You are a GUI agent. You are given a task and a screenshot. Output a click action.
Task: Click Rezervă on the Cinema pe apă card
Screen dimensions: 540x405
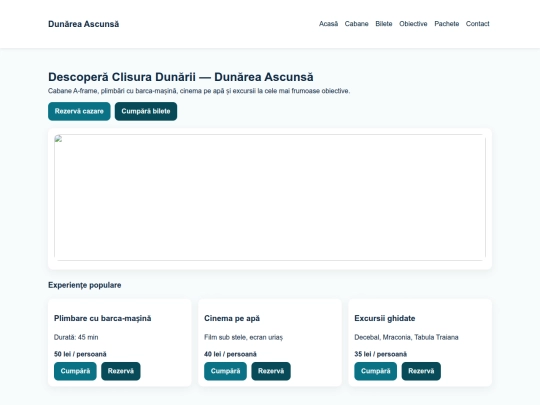[x=271, y=371]
